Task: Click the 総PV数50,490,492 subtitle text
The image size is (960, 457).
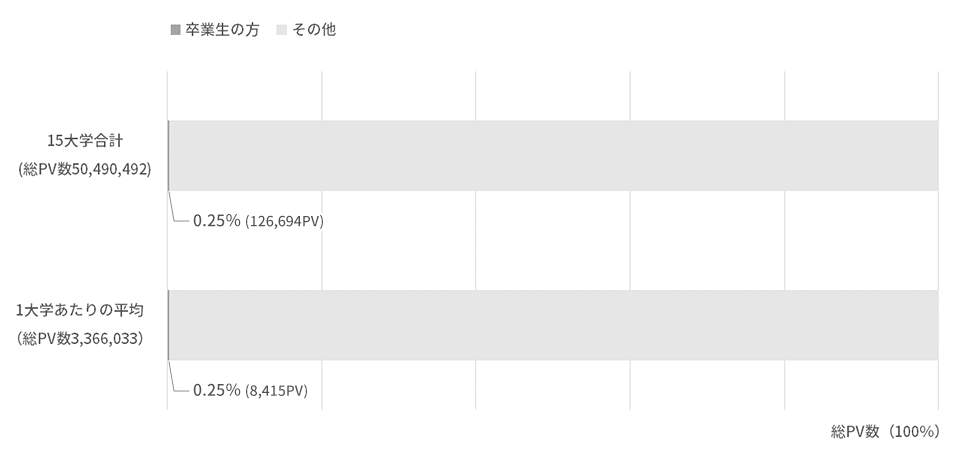Action: [x=85, y=169]
